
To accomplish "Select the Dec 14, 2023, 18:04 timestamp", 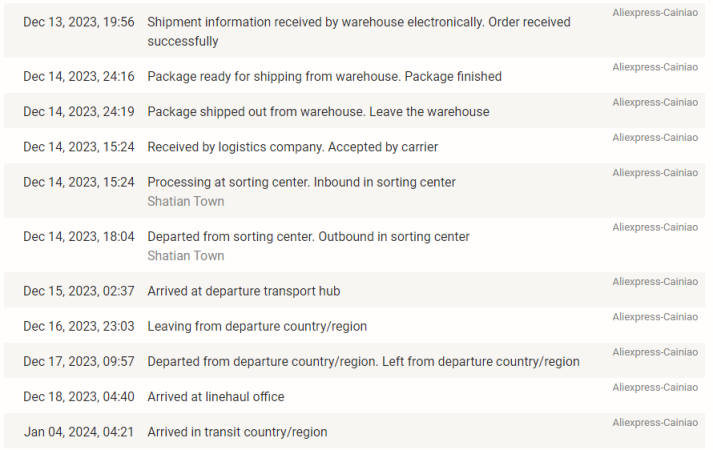I will pyautogui.click(x=79, y=237).
